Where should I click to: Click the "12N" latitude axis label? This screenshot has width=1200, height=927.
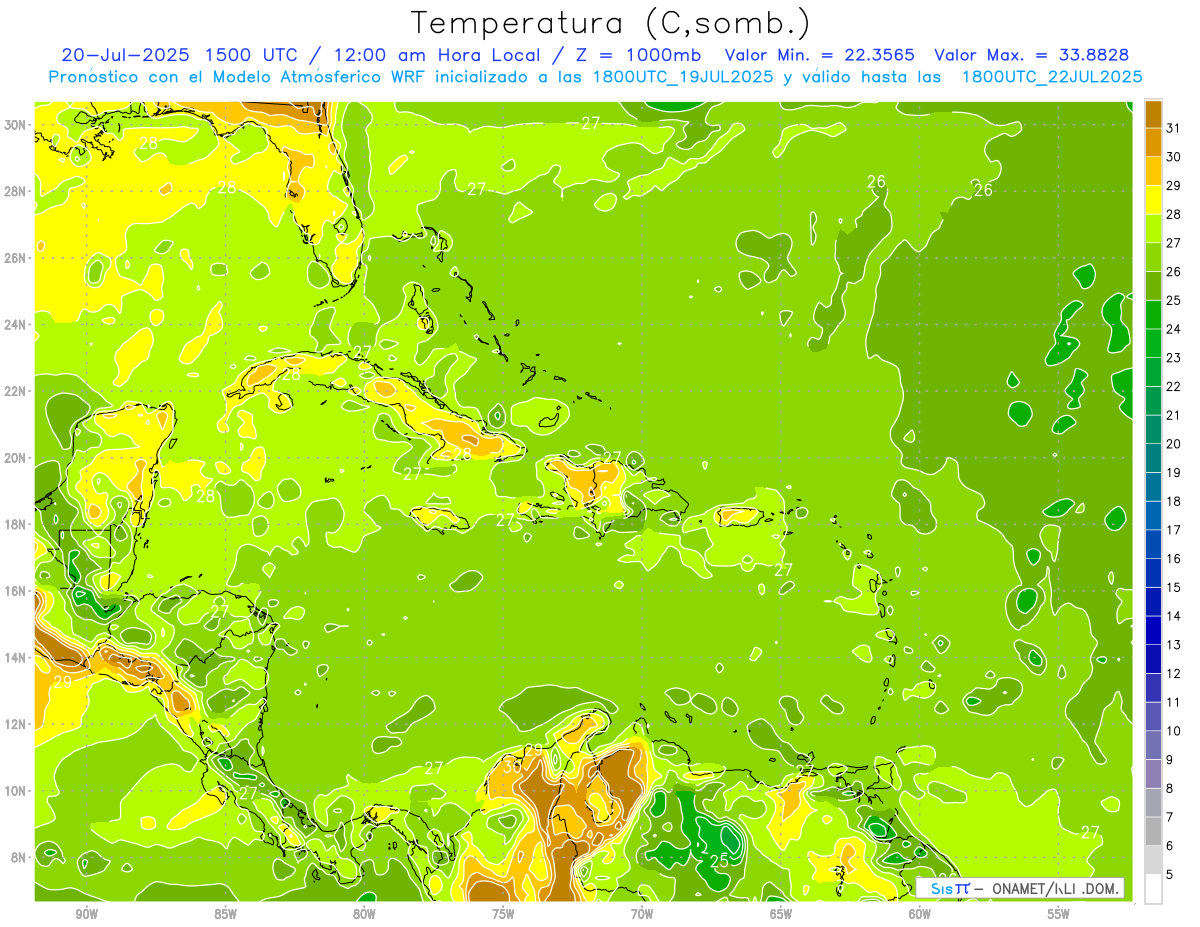[x=15, y=724]
